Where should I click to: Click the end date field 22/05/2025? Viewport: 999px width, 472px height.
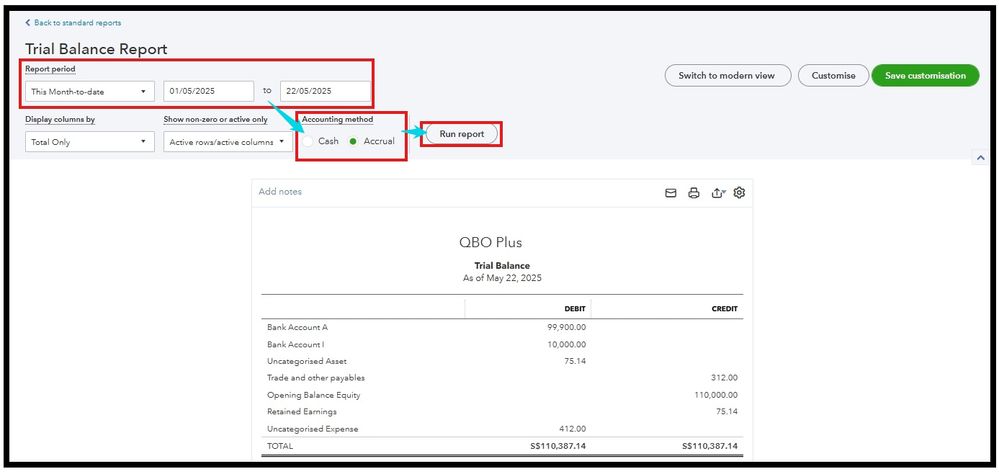pos(325,91)
